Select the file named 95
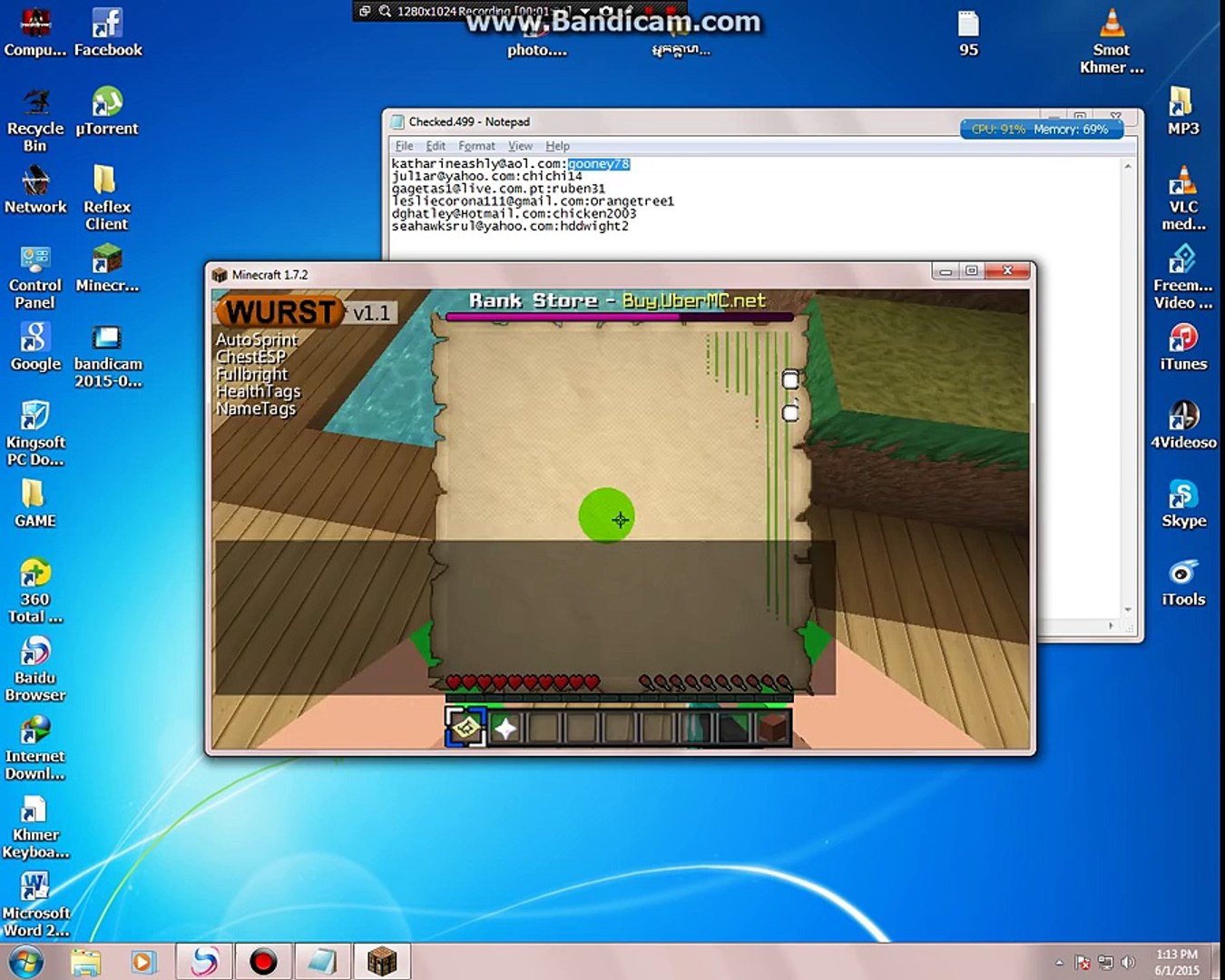The height and width of the screenshot is (980, 1225). [969, 34]
